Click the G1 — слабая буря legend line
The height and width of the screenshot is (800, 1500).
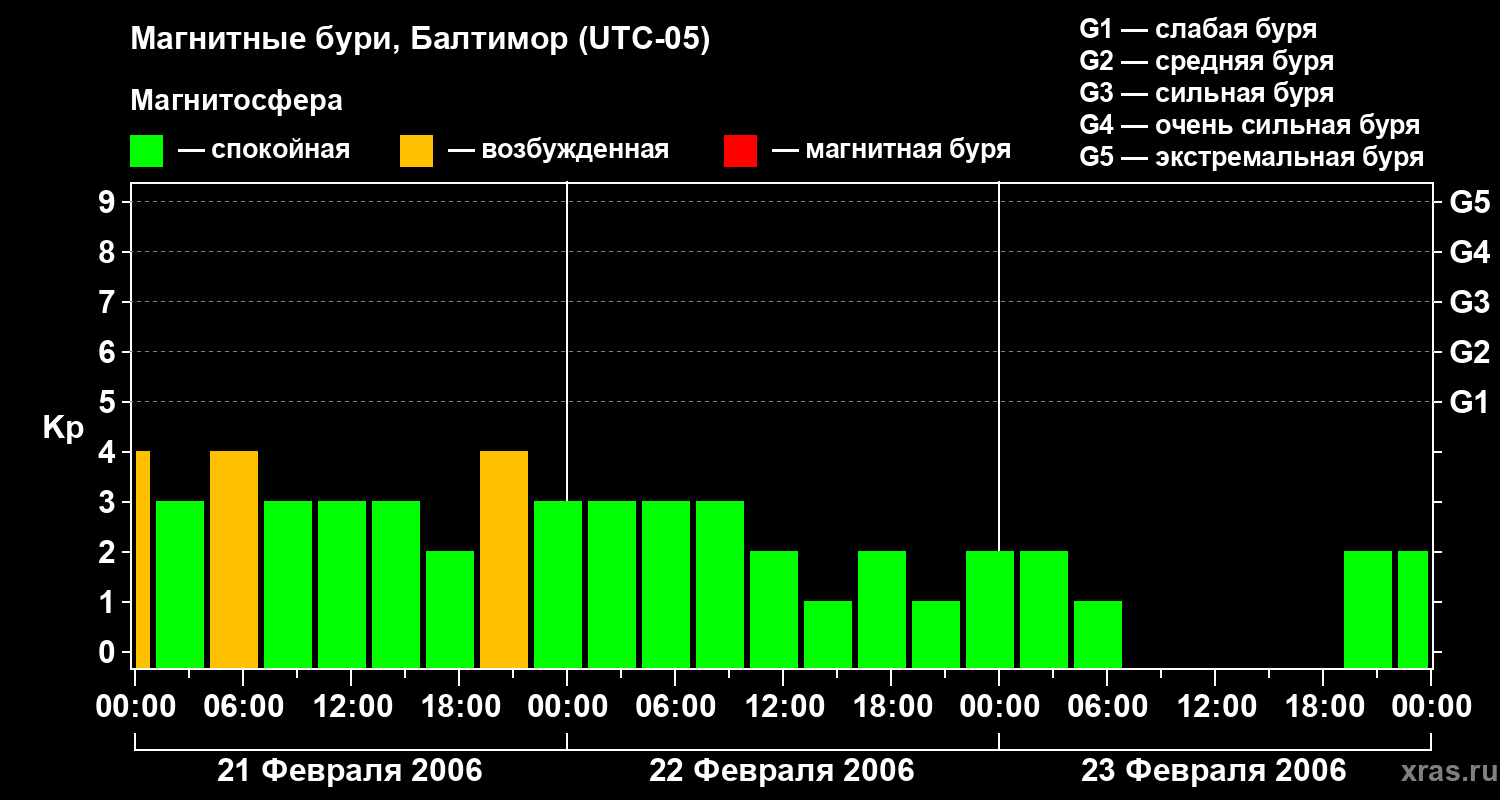tap(1198, 29)
